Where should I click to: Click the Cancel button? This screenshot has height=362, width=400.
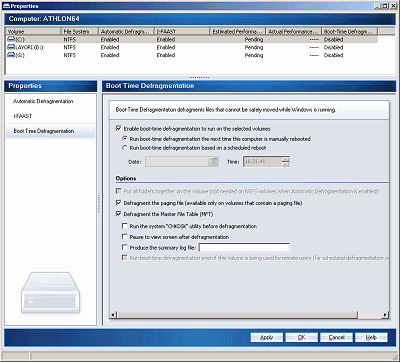(336, 337)
